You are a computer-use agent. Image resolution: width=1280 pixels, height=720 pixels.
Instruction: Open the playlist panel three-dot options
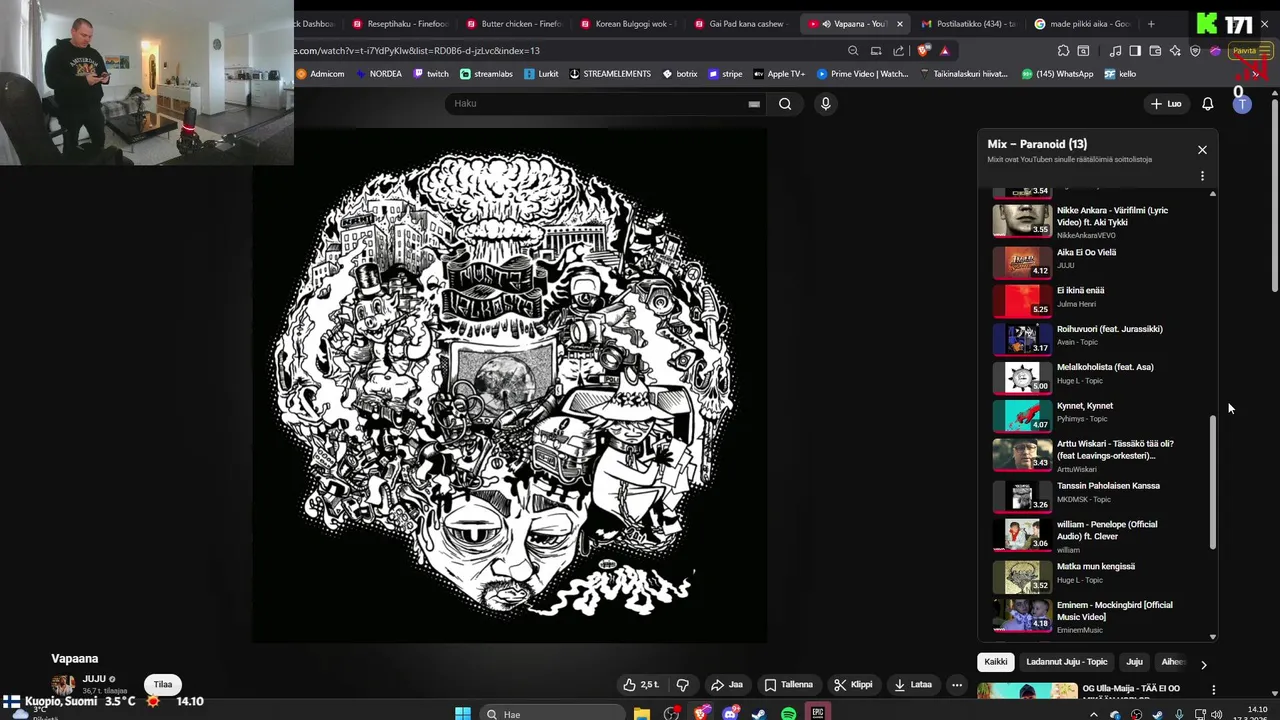tap(1202, 176)
